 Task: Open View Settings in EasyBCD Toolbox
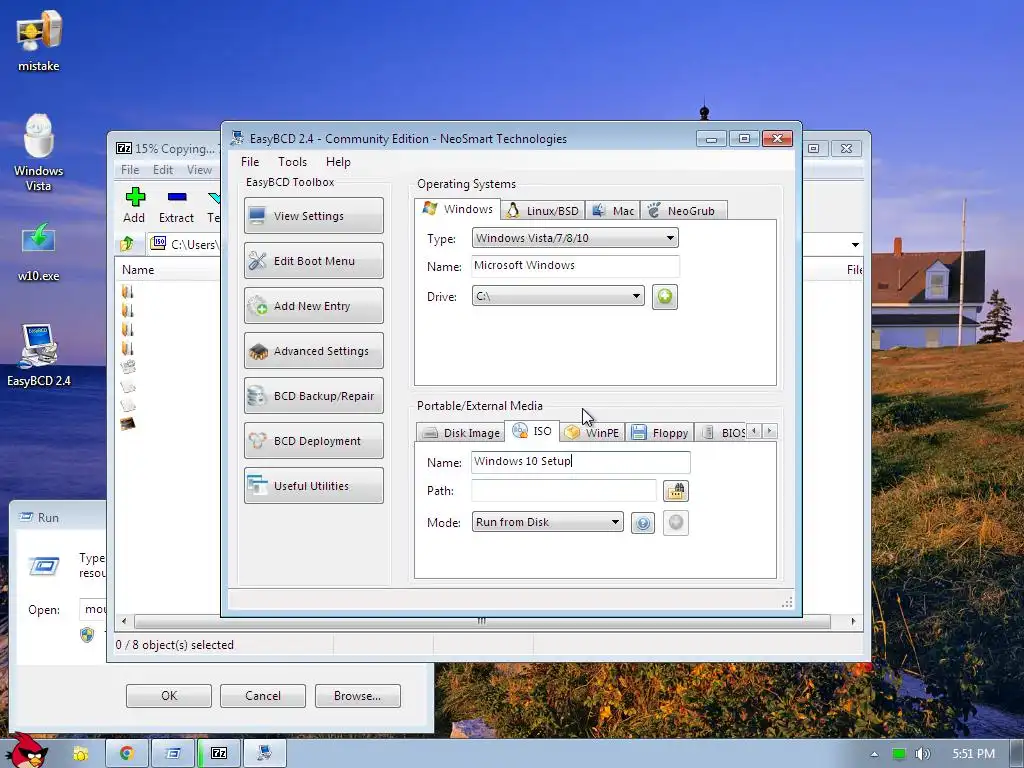tap(313, 216)
